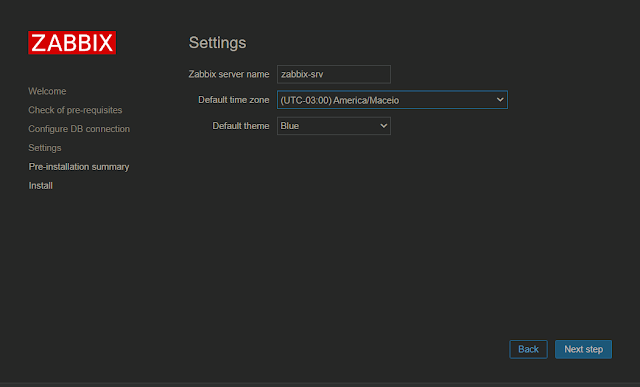Click the red ZABBIX logo
This screenshot has width=640, height=387.
pos(72,42)
